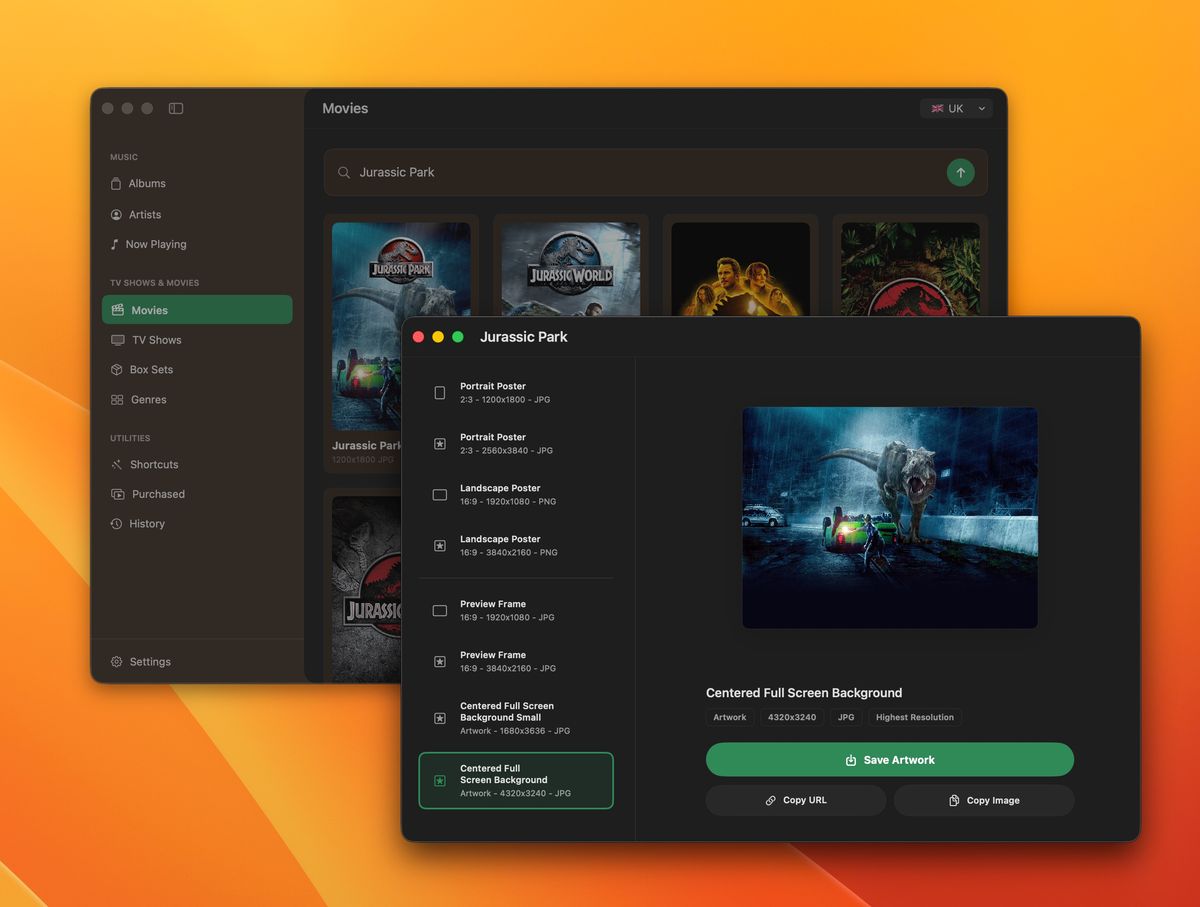
Task: Click the Genres grid icon
Action: (x=117, y=399)
